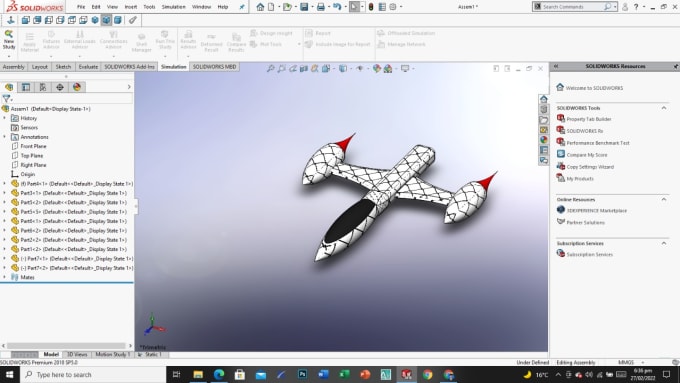Switch to the Assembly ribbon tab
This screenshot has height=383, width=680.
(13, 67)
